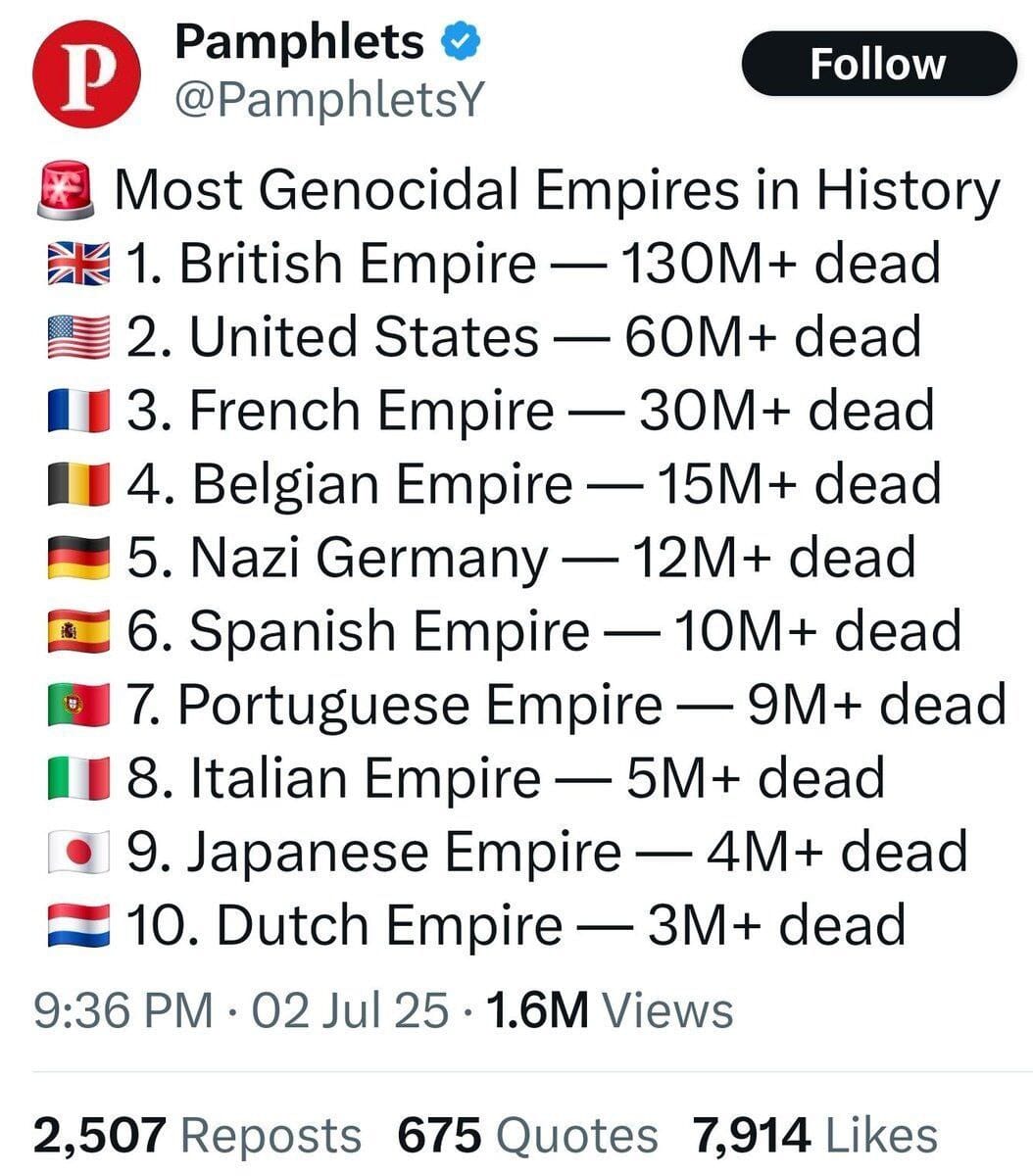
Task: Click the Spanish flag emoji
Action: point(78,632)
